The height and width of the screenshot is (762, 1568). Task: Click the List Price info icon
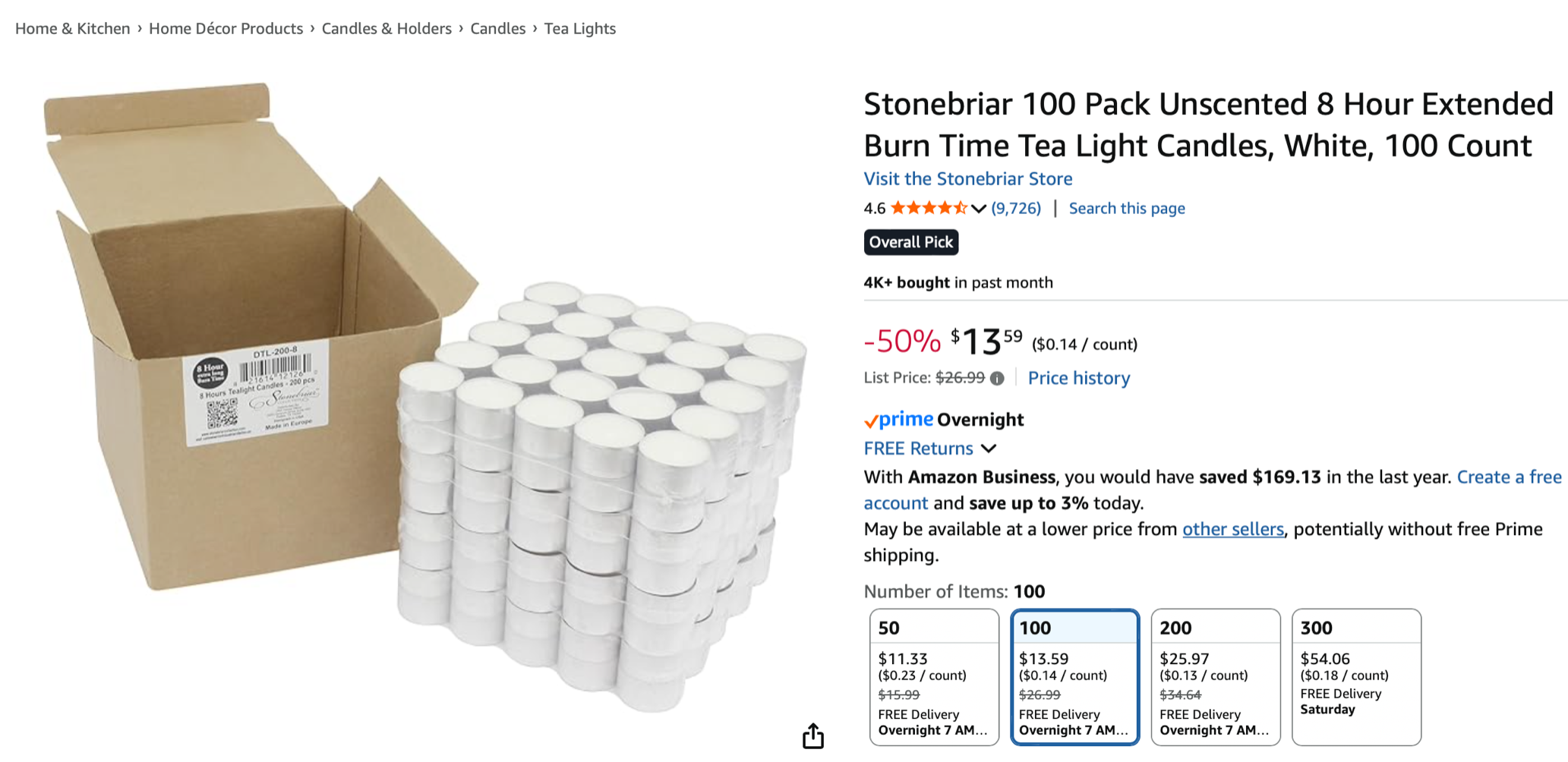tap(997, 378)
